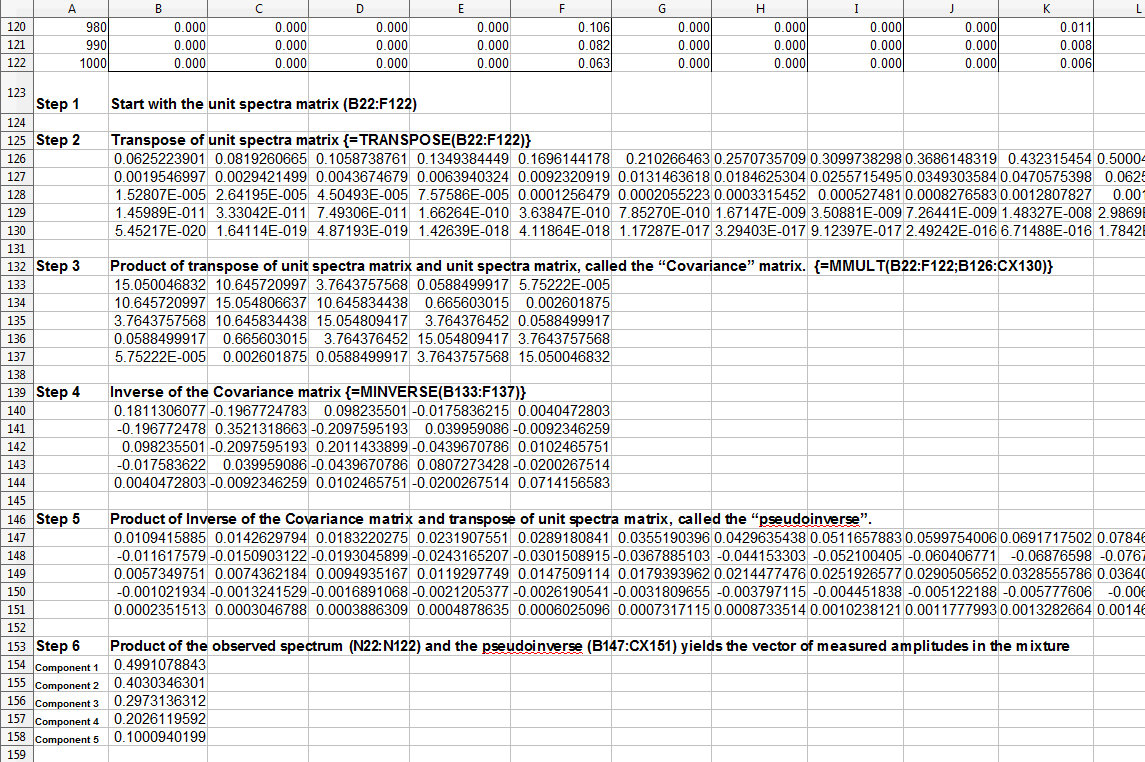Click cell containing wavelength 1000
This screenshot has width=1145, height=762.
71,63
